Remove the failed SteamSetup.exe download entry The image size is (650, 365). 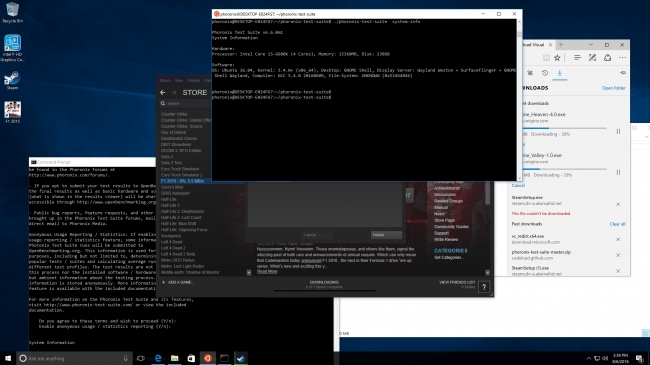pyautogui.click(x=618, y=204)
